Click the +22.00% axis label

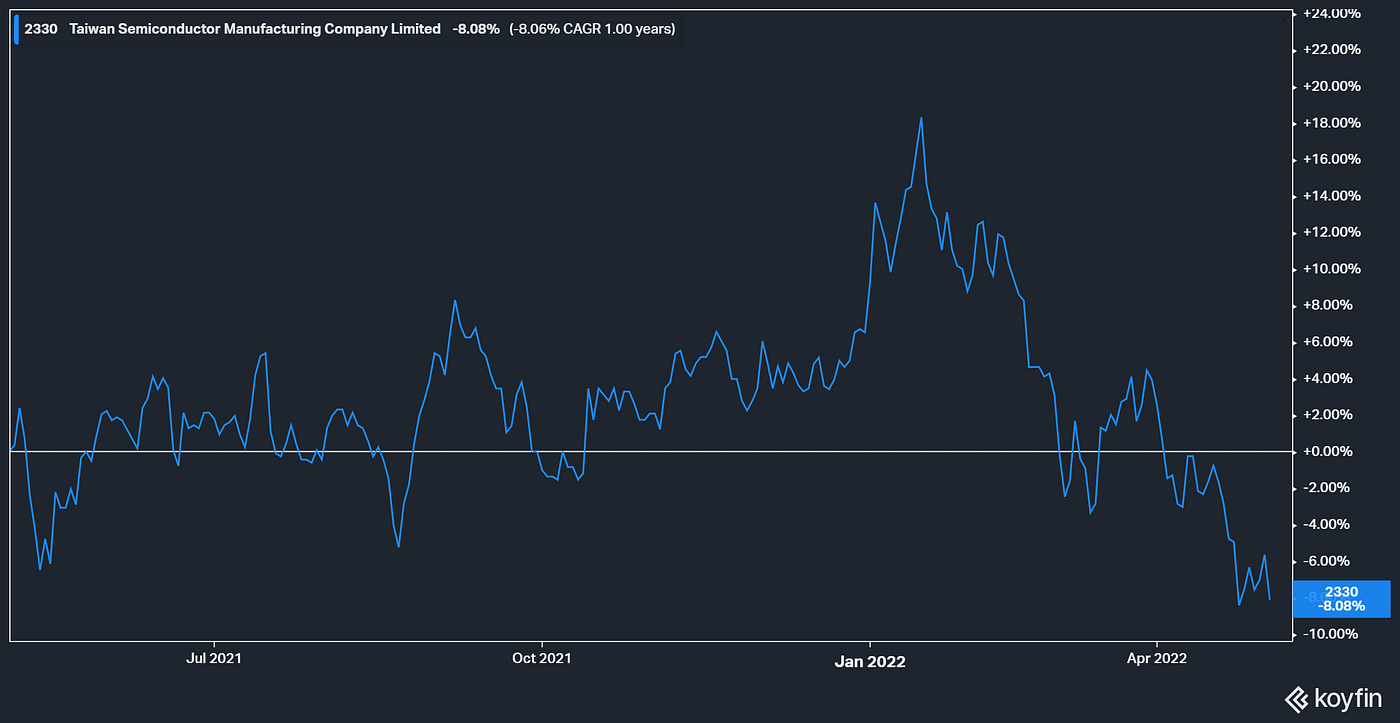pos(1331,49)
